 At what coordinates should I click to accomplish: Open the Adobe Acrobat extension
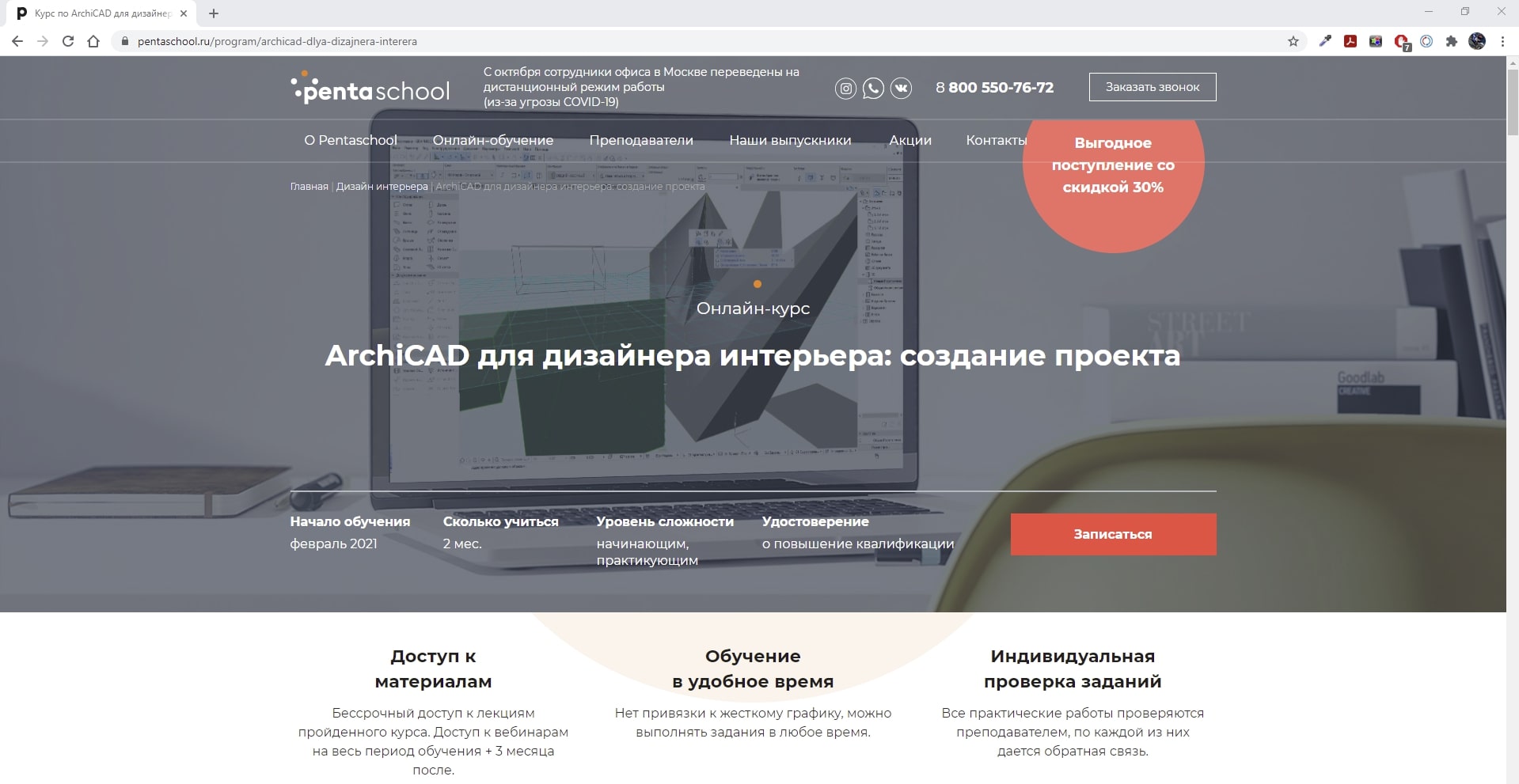pos(1350,41)
